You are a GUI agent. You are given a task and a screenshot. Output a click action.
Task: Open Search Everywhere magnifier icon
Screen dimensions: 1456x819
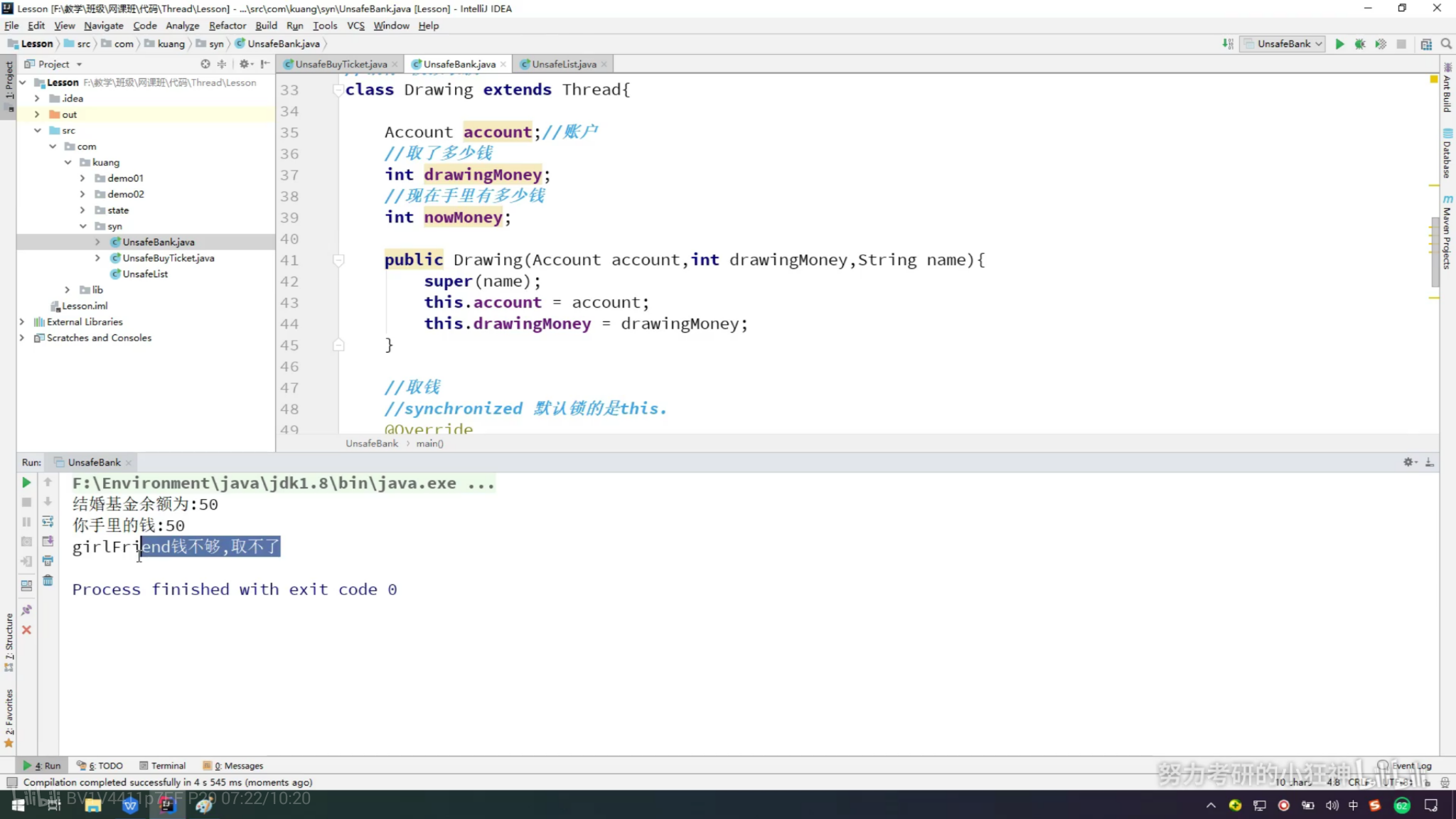click(1446, 44)
